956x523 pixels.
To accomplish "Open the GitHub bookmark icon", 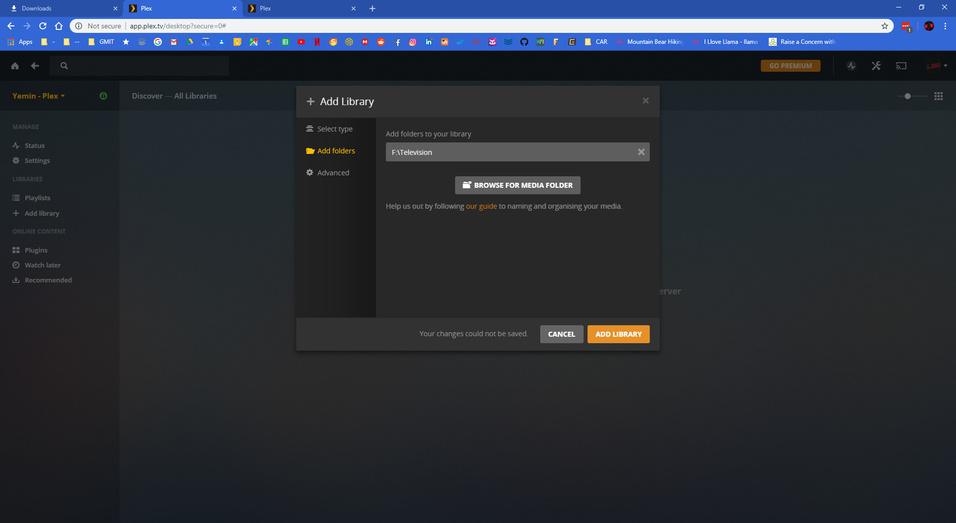I will (x=524, y=42).
